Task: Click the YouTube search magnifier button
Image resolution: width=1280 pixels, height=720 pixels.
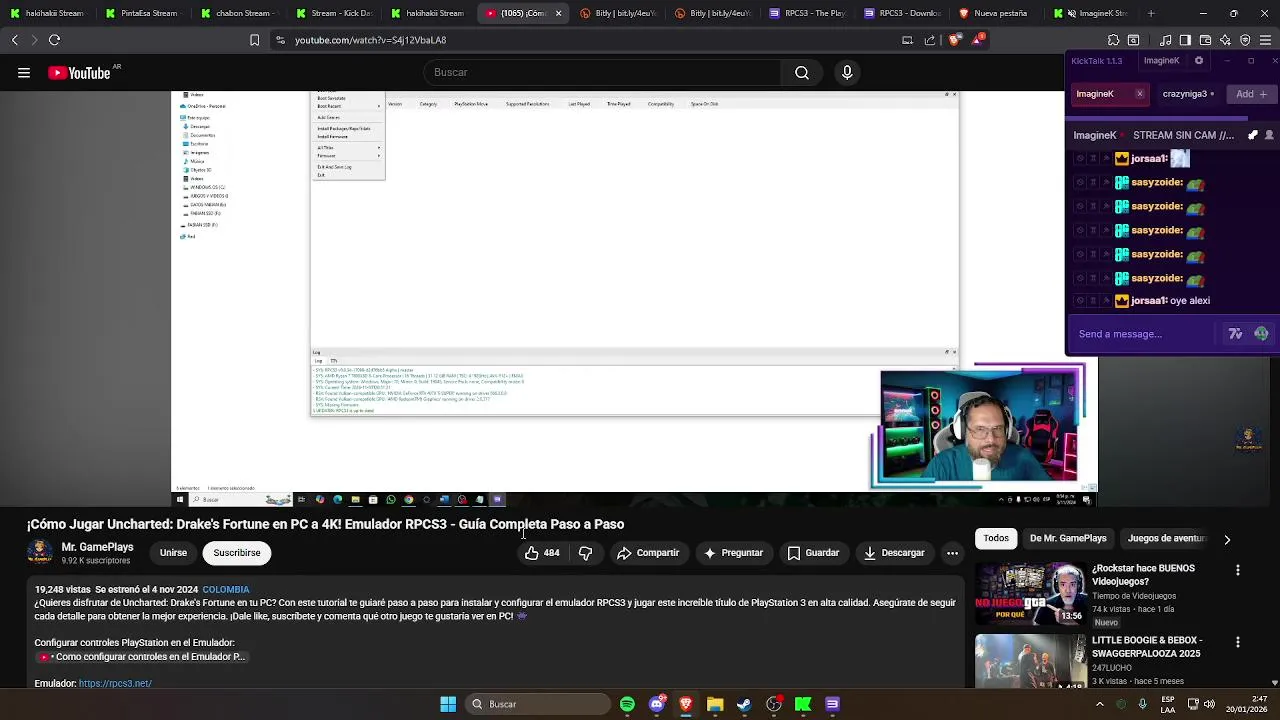Action: point(802,73)
